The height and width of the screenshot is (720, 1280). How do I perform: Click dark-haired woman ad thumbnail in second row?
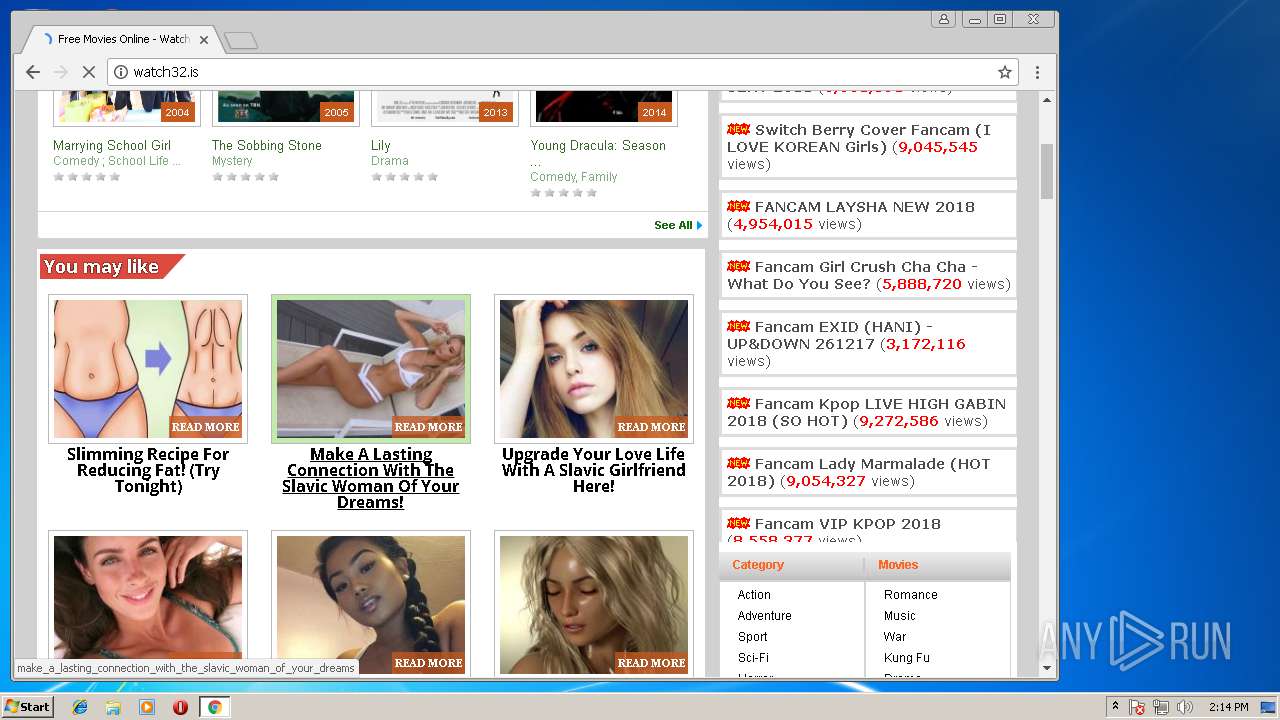pos(148,605)
